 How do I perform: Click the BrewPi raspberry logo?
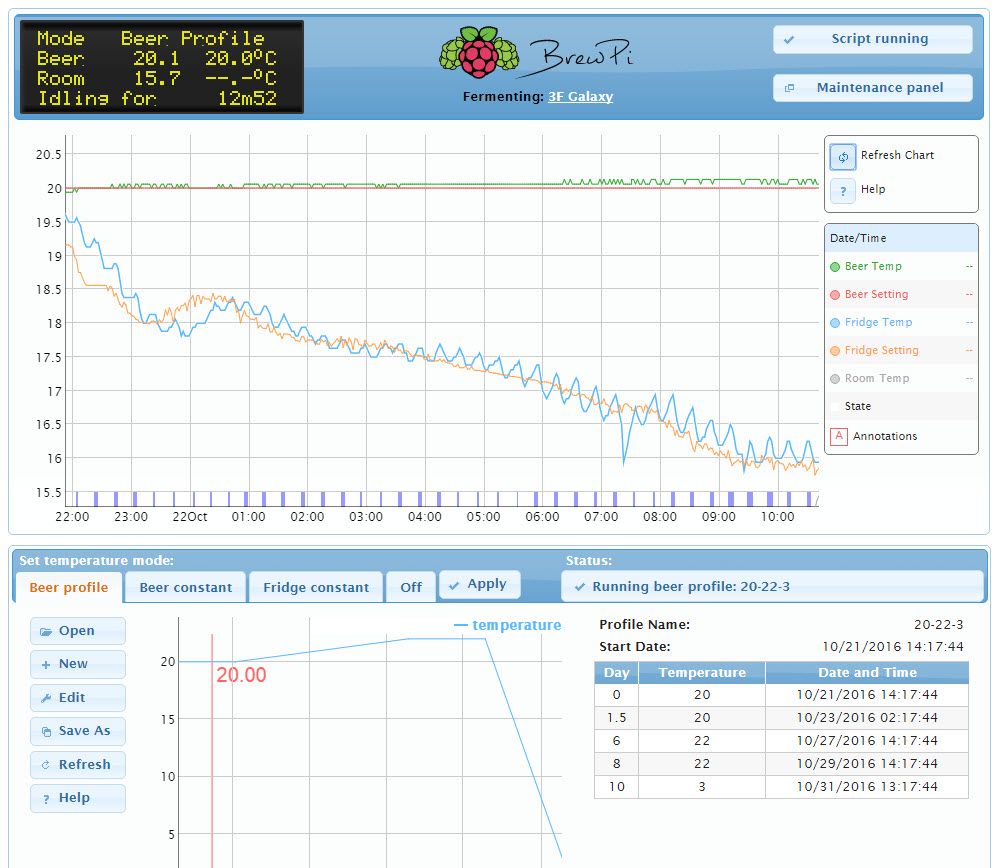pyautogui.click(x=479, y=51)
